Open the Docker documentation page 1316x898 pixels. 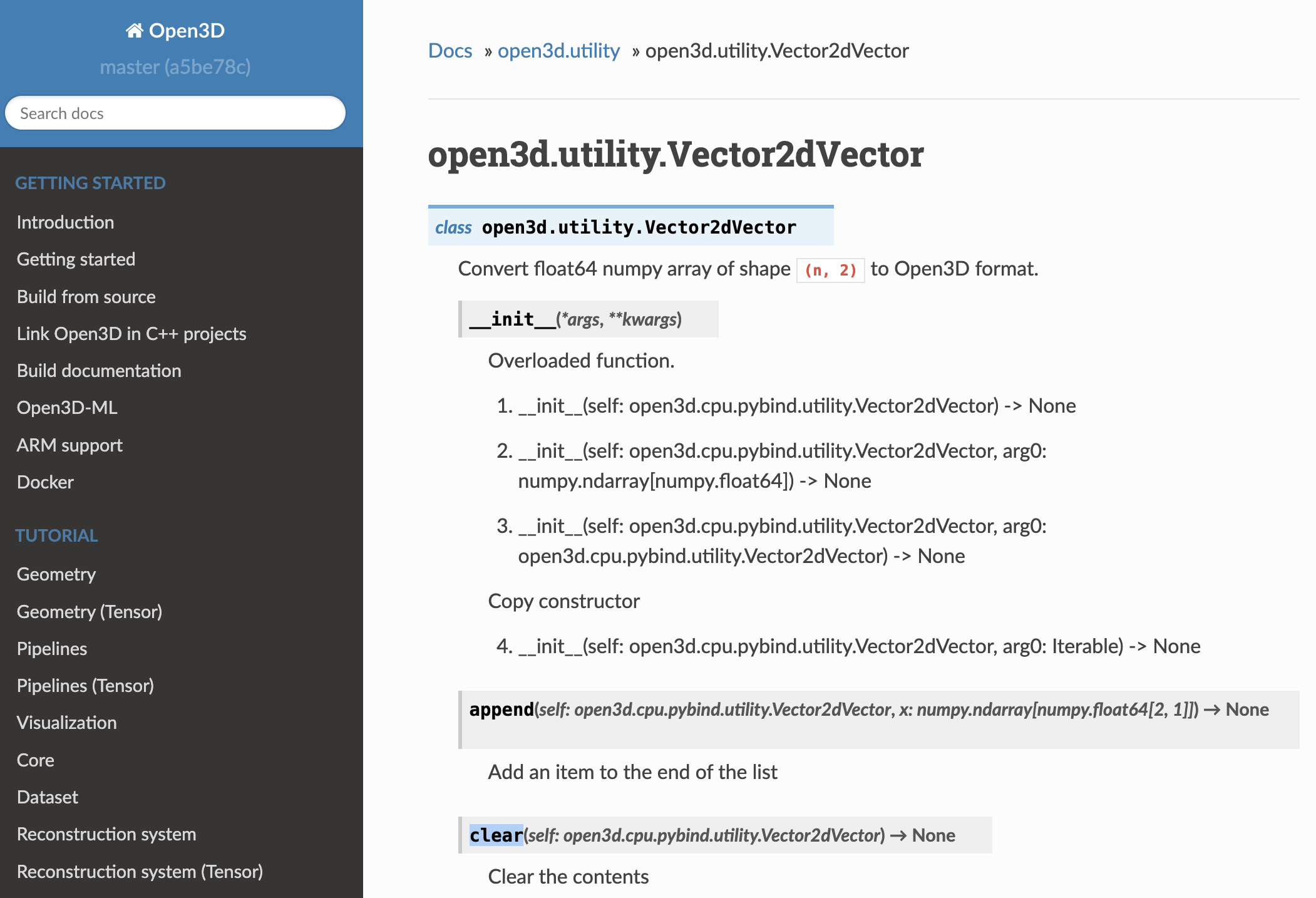pos(44,482)
